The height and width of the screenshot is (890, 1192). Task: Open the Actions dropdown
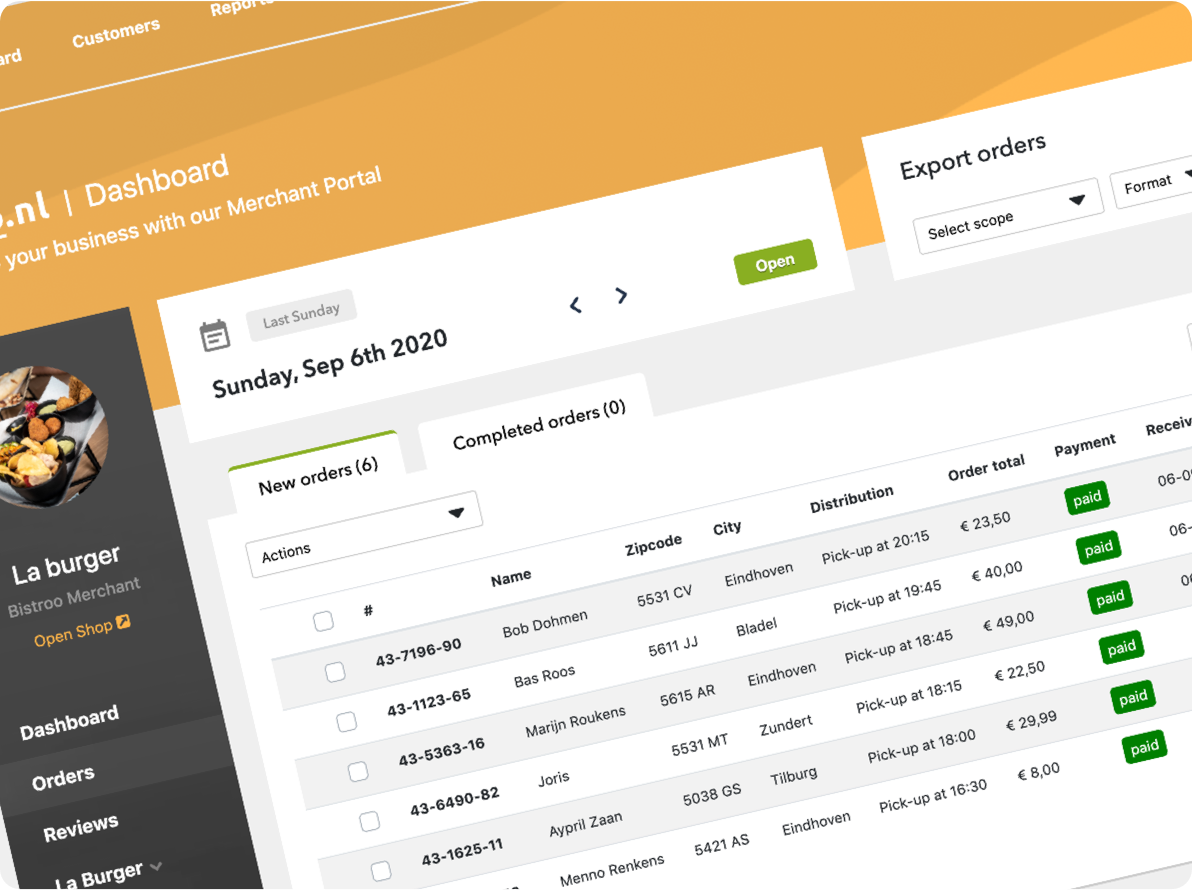tap(363, 534)
